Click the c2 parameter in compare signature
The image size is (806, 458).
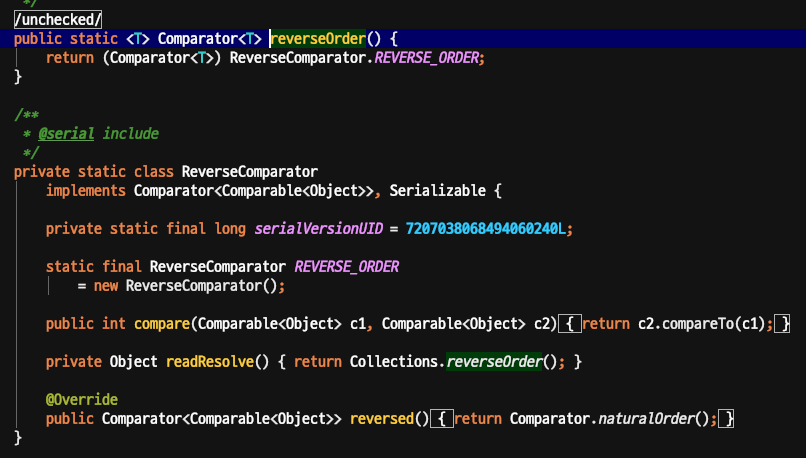pyautogui.click(x=542, y=324)
